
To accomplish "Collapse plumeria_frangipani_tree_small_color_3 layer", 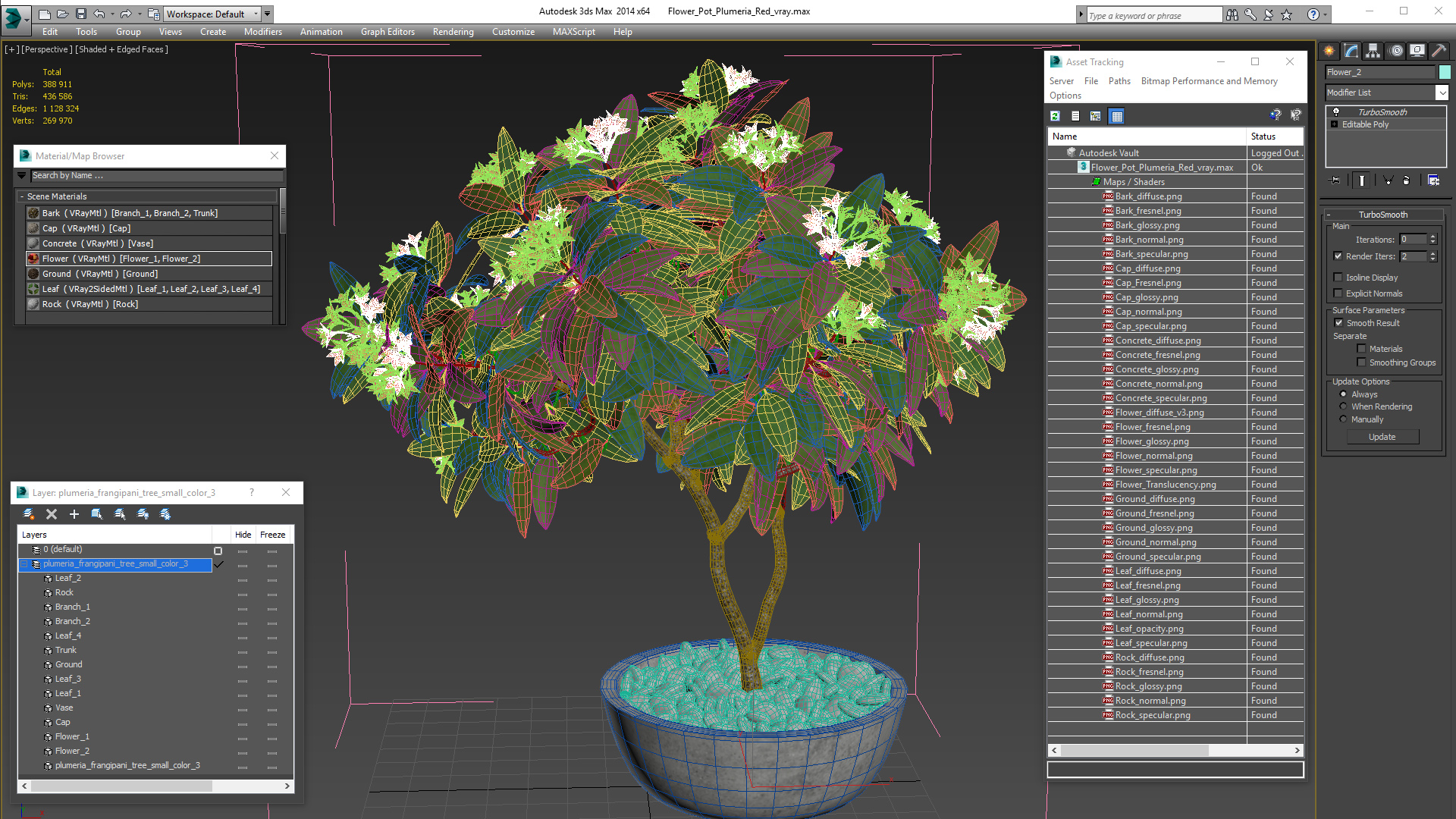I will point(24,564).
